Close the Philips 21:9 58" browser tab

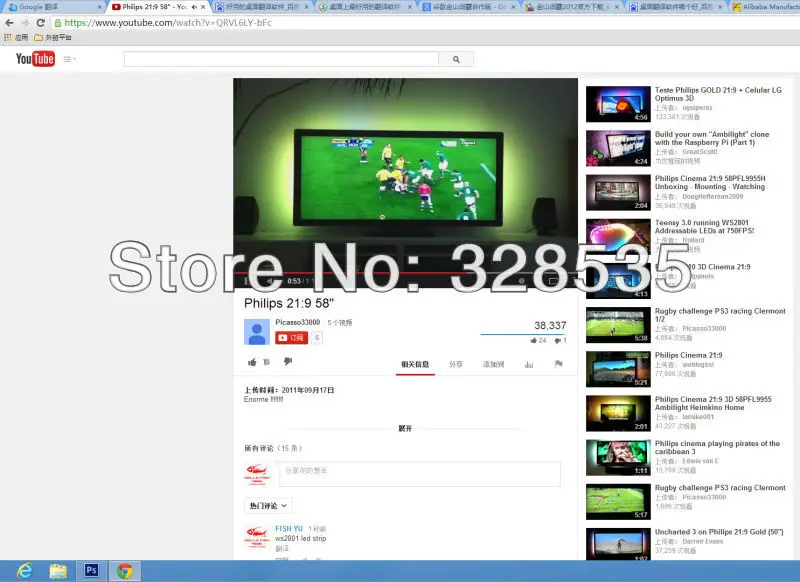click(203, 7)
